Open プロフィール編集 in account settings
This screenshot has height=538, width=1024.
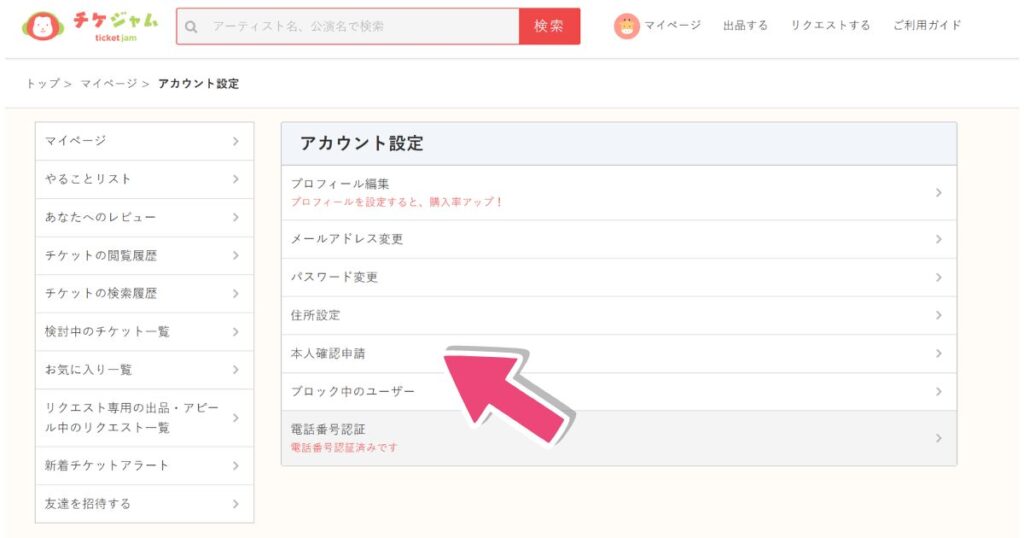pyautogui.click(x=619, y=193)
